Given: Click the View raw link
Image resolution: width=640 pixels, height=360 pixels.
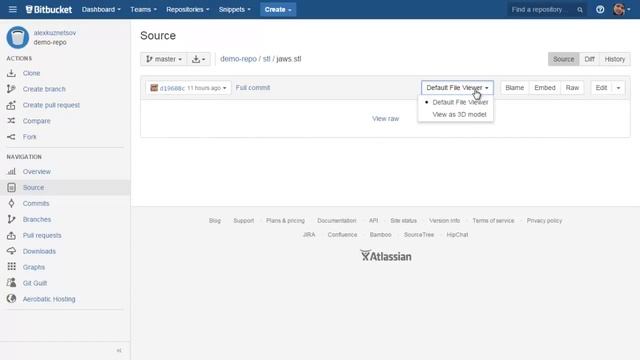Looking at the screenshot, I should (x=385, y=119).
